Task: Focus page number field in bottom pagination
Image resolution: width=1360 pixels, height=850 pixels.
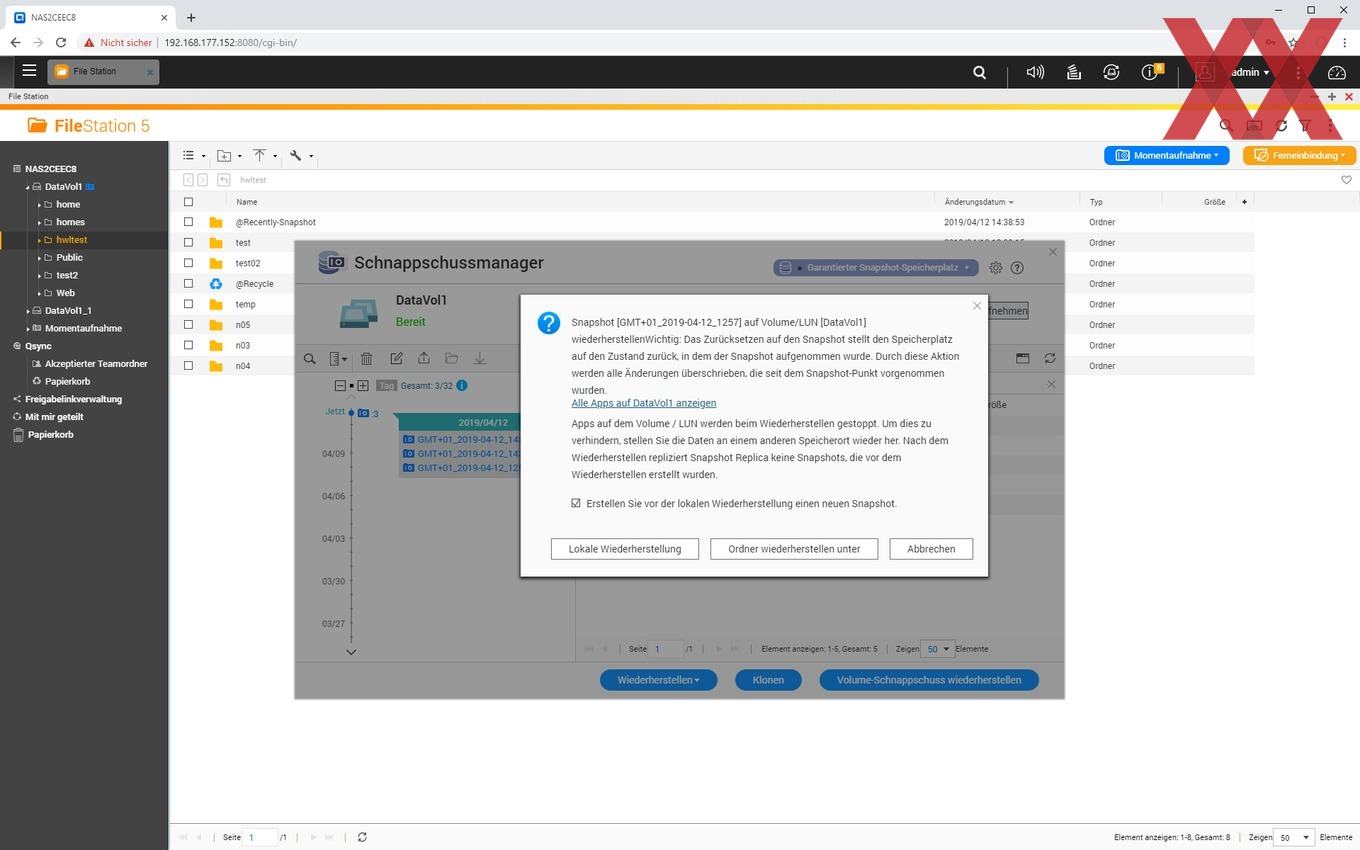Action: pyautogui.click(x=260, y=837)
